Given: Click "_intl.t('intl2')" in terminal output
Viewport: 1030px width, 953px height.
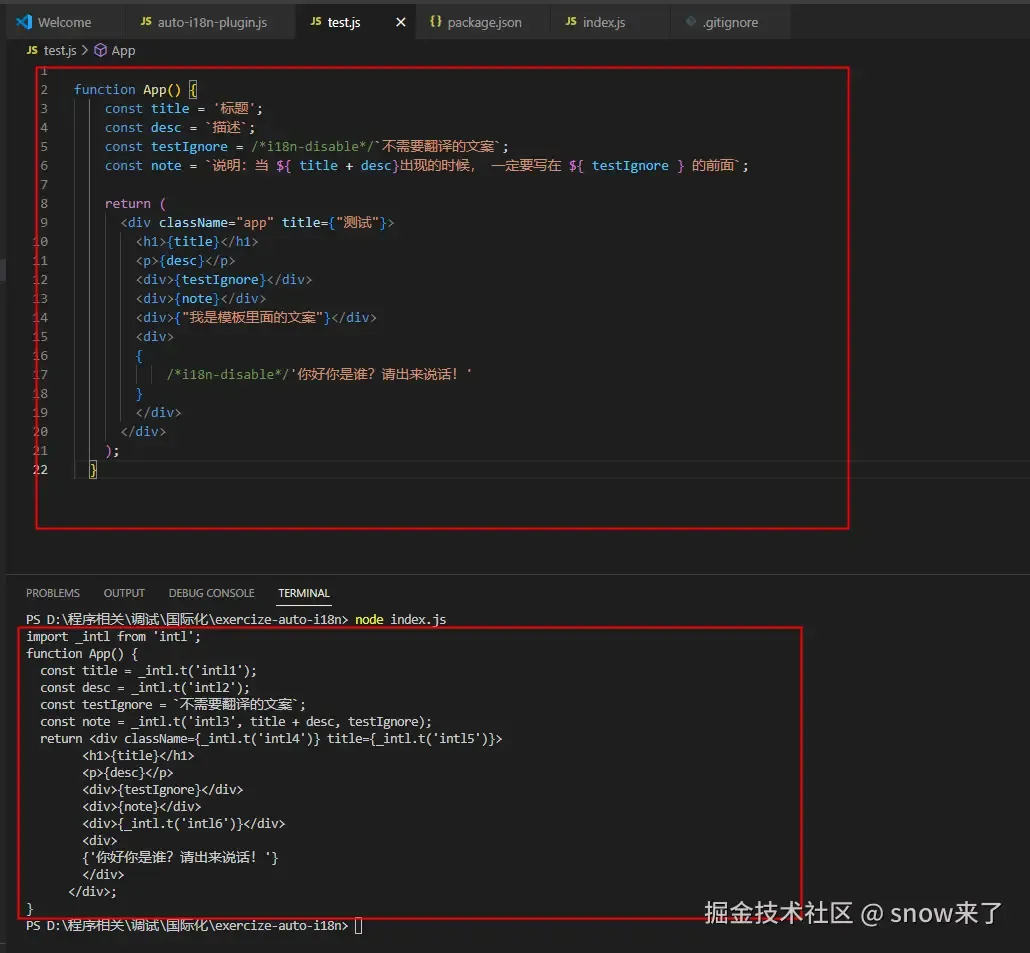Looking at the screenshot, I should pos(187,688).
